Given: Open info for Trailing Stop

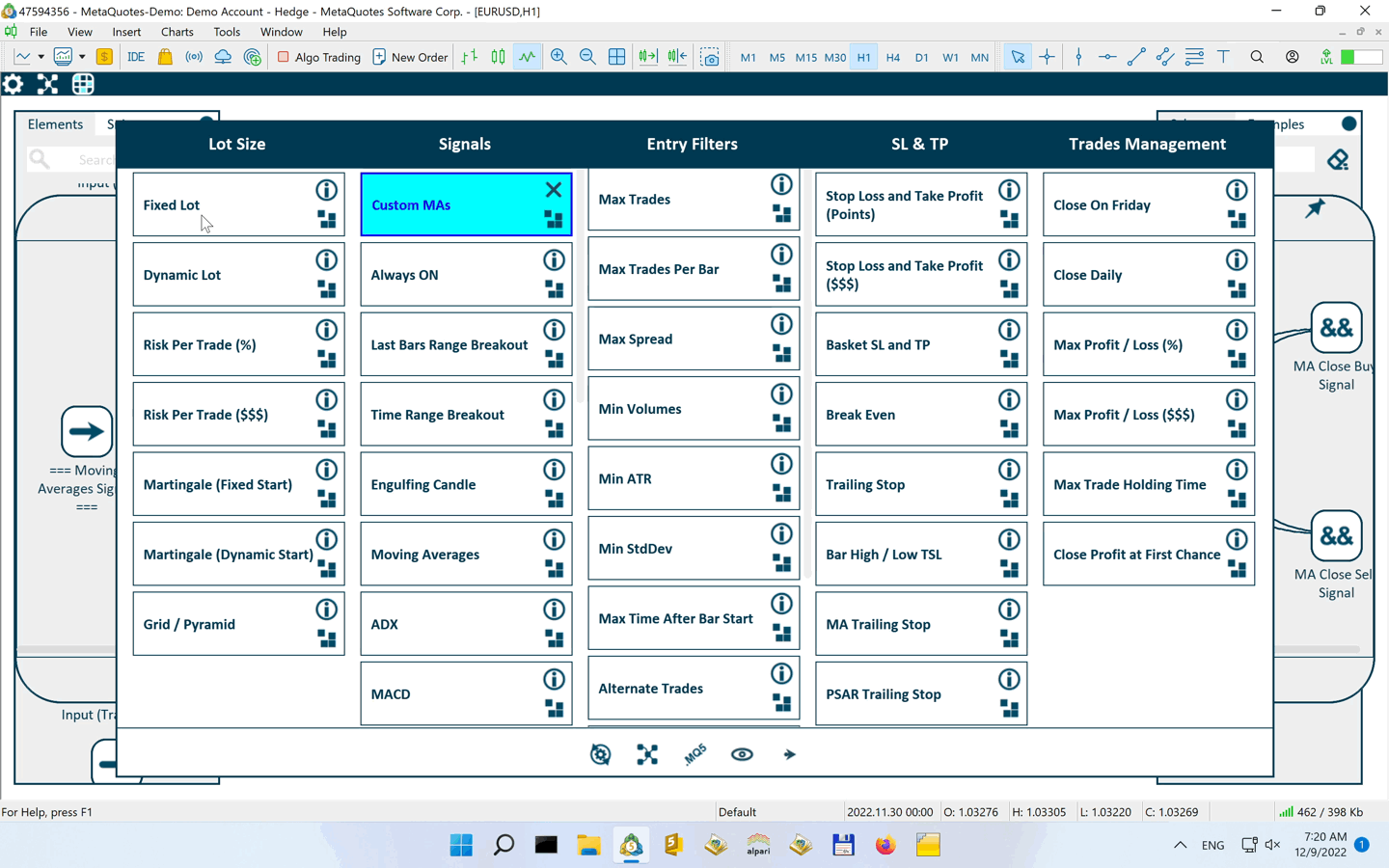Looking at the screenshot, I should coord(1009,470).
